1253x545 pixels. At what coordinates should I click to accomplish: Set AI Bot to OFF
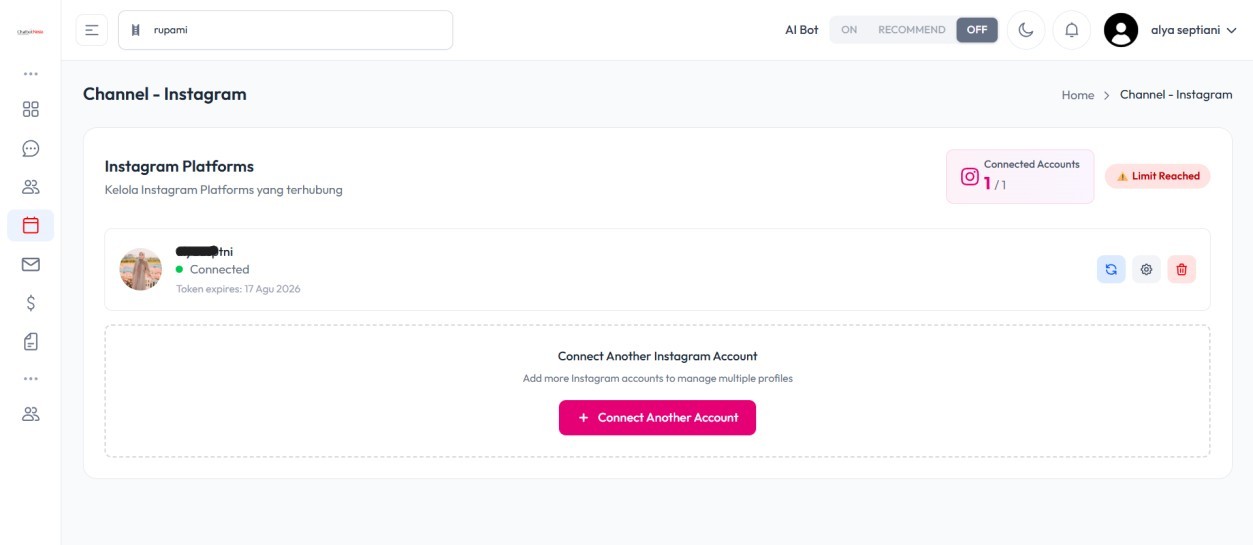click(x=977, y=30)
